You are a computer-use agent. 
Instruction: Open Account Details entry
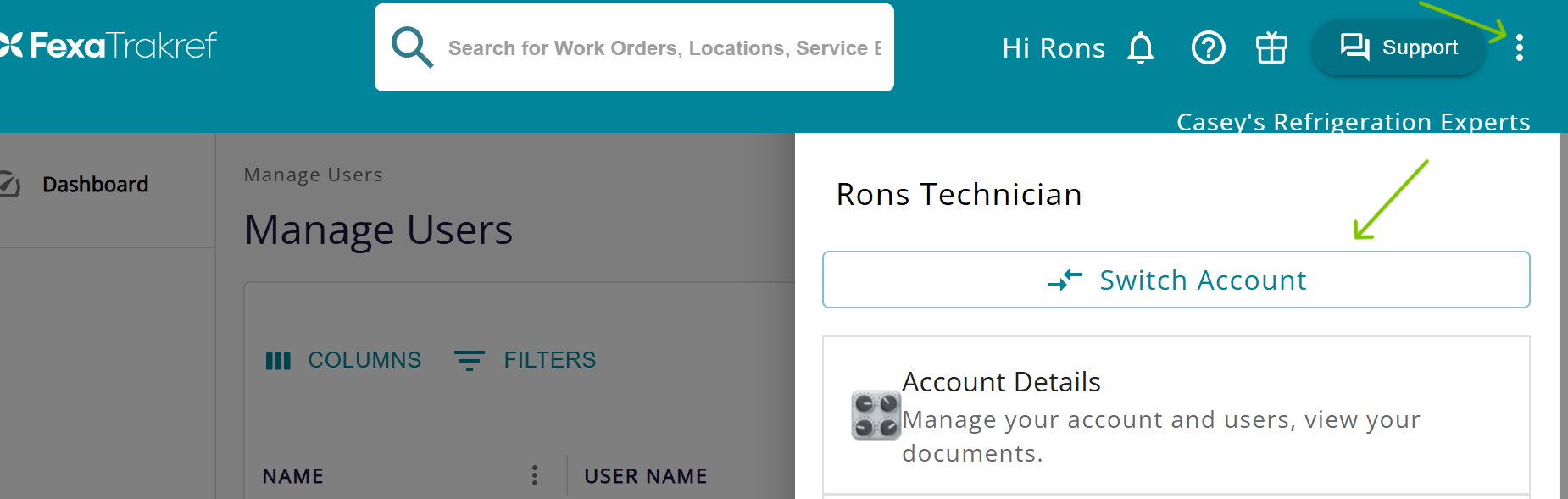coord(1176,415)
